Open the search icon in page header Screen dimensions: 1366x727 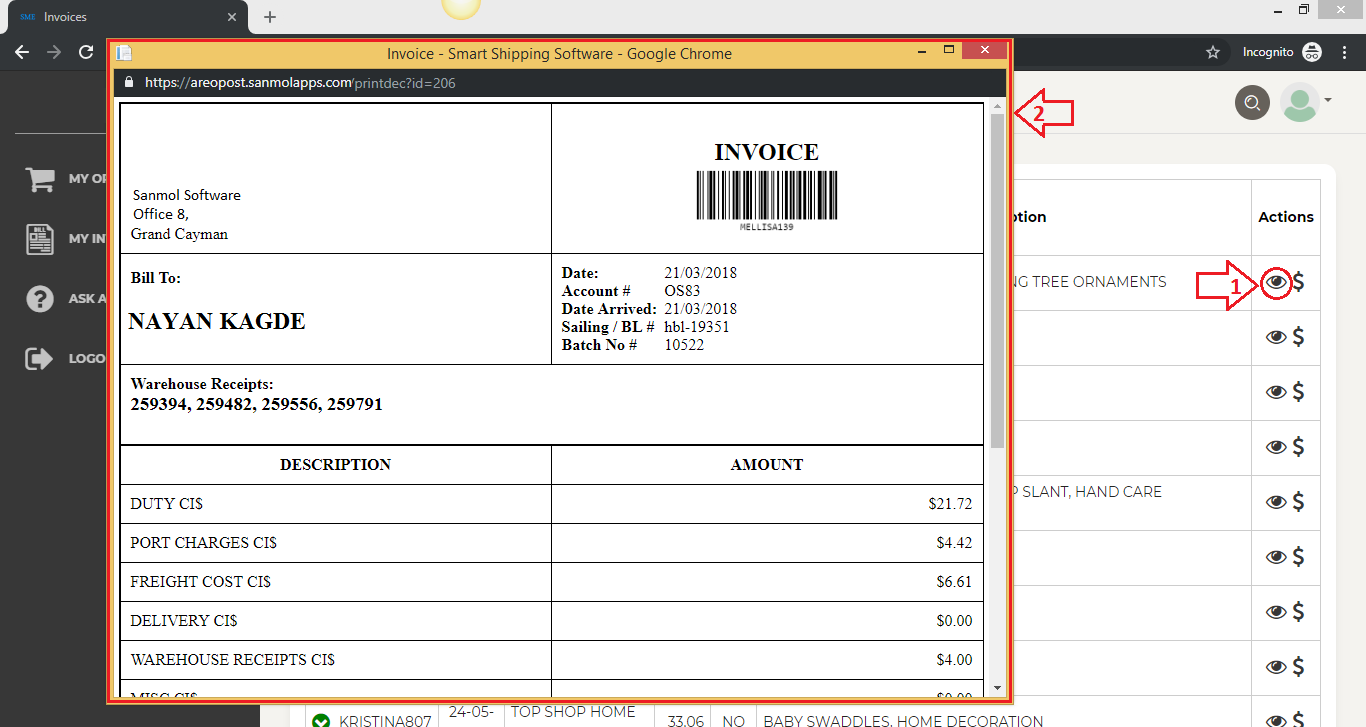(1252, 102)
